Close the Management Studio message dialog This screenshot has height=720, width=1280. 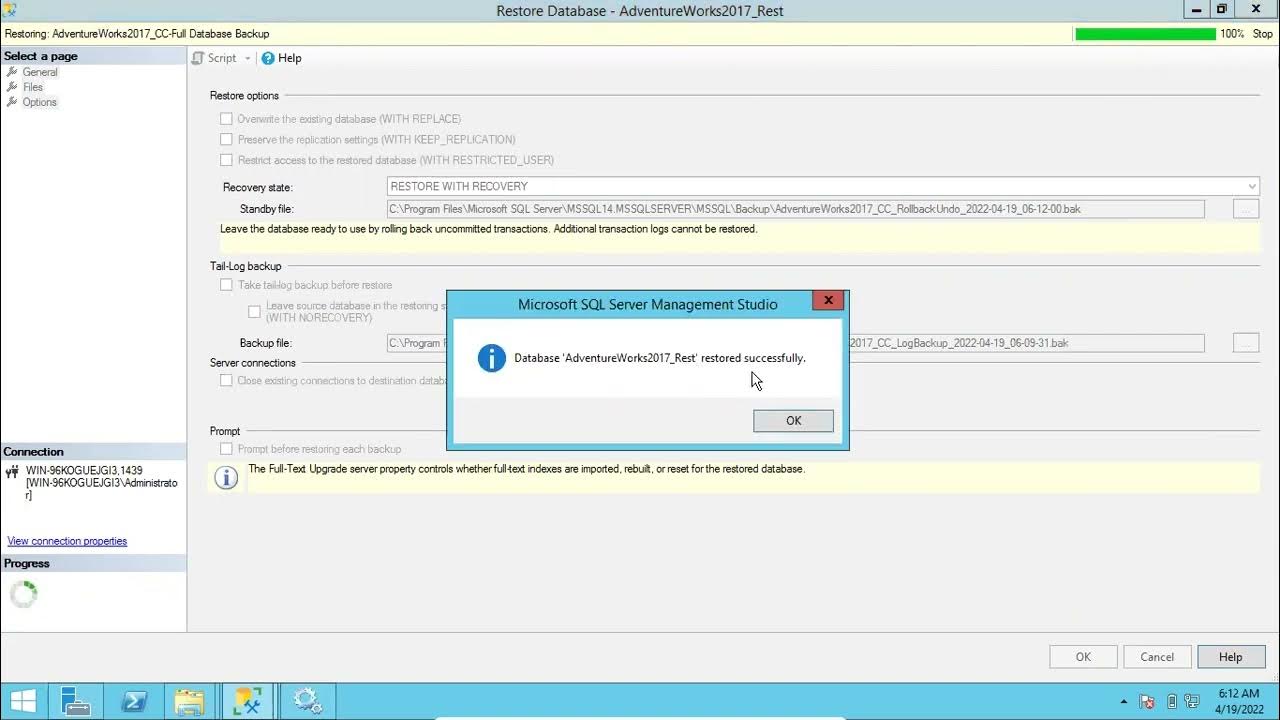pyautogui.click(x=828, y=300)
